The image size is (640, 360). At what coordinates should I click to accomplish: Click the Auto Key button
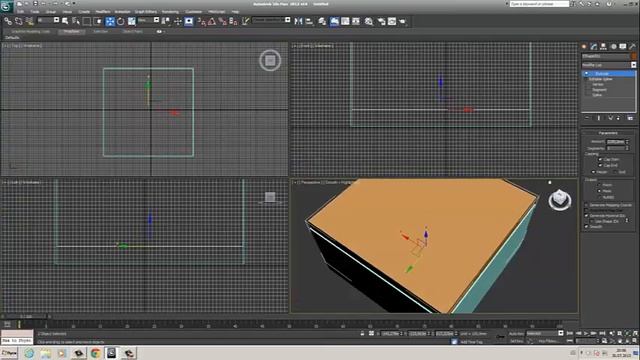516,333
